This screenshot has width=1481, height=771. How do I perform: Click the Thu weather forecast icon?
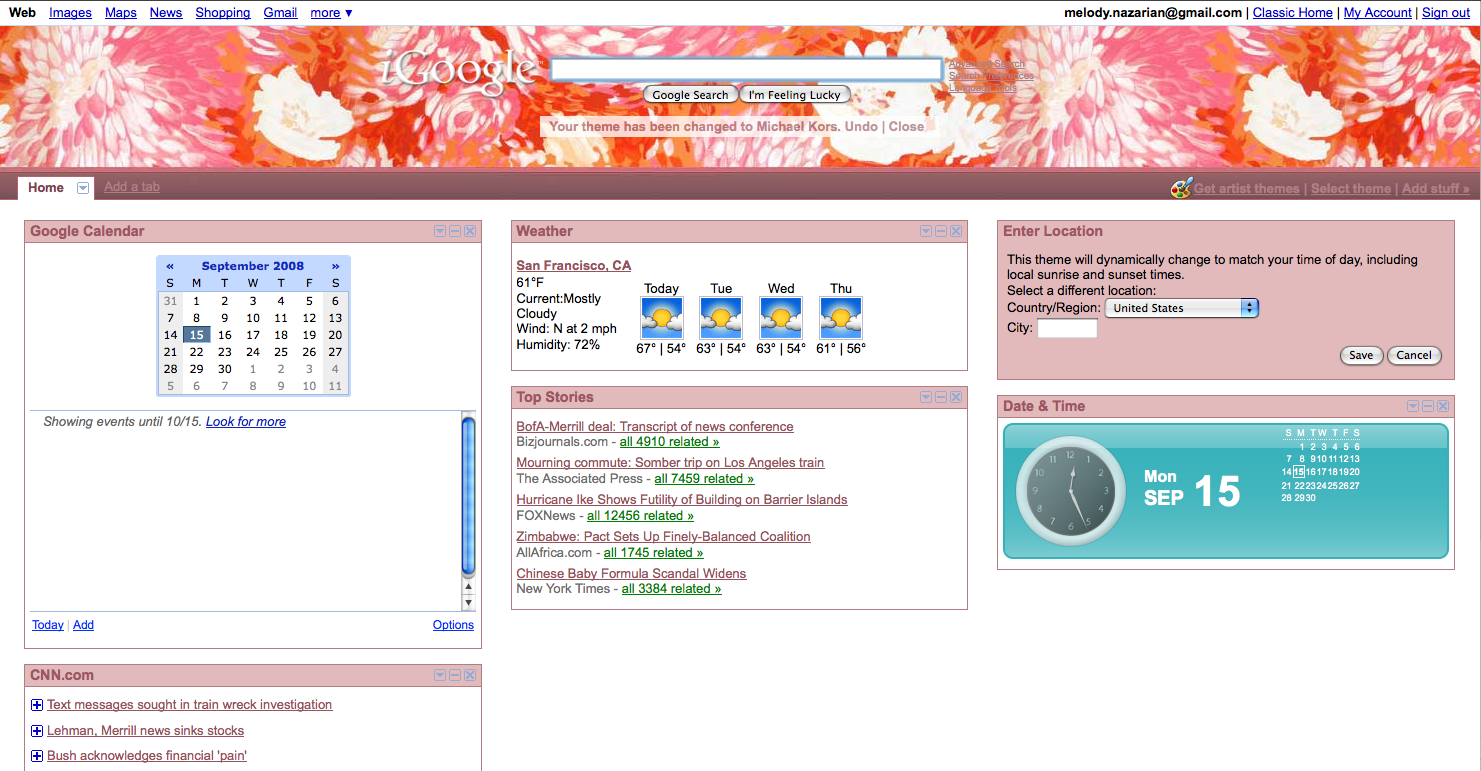tap(841, 318)
